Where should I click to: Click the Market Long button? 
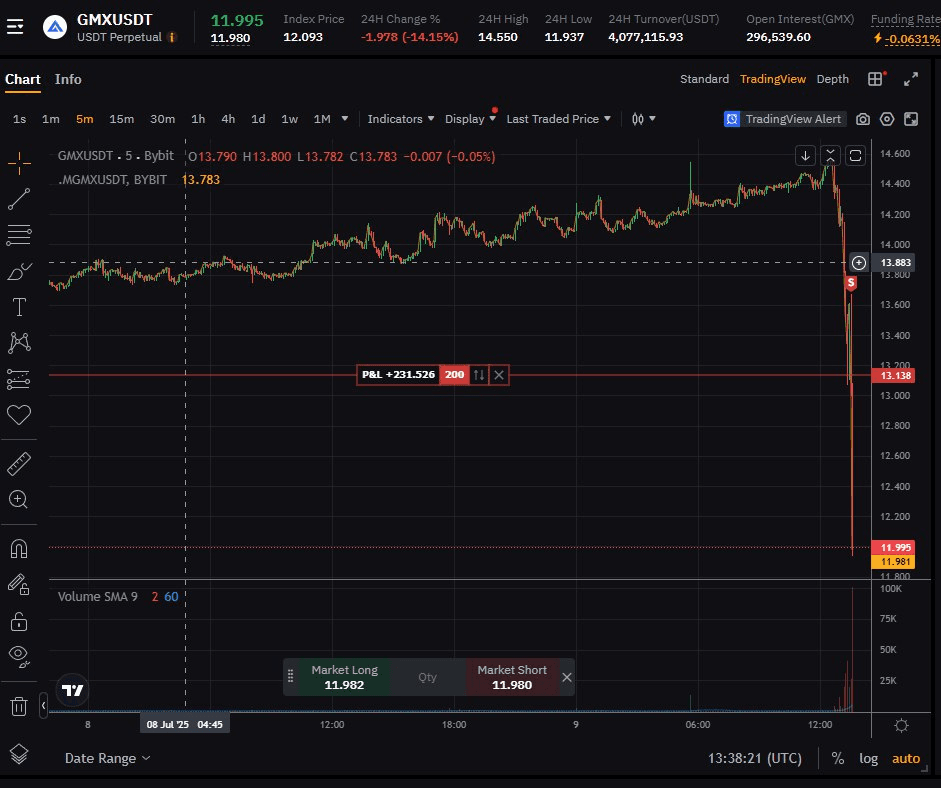[344, 677]
